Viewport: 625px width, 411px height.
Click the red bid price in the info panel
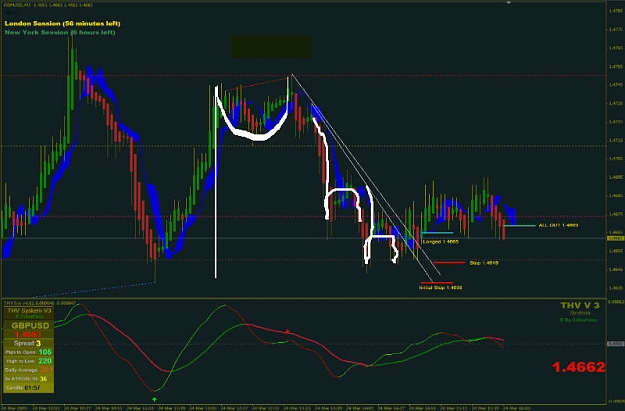coord(28,334)
